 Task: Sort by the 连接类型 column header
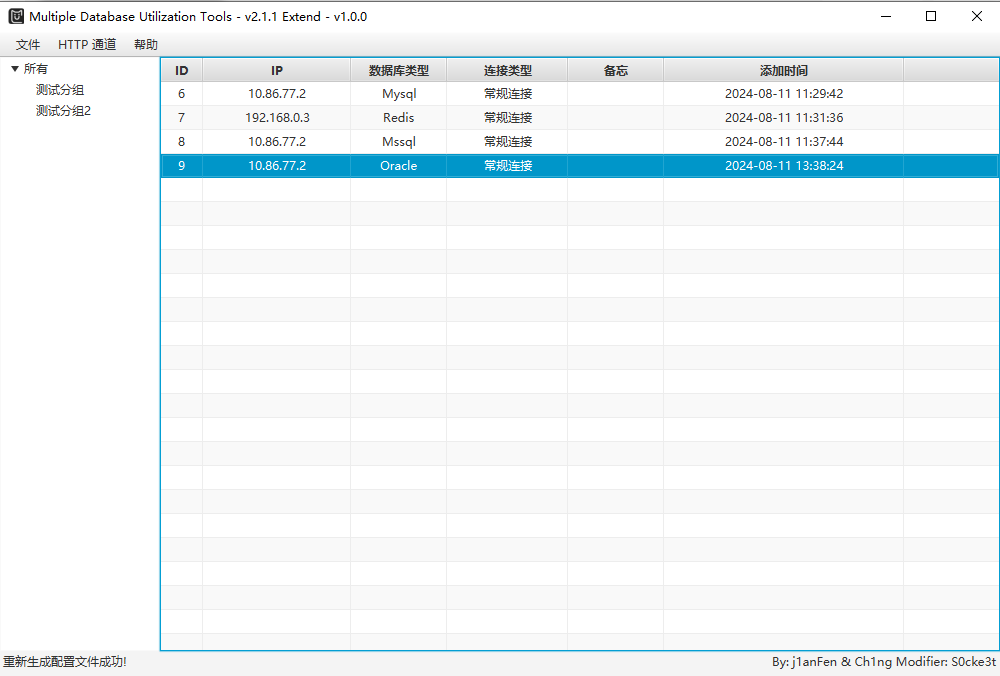point(507,70)
